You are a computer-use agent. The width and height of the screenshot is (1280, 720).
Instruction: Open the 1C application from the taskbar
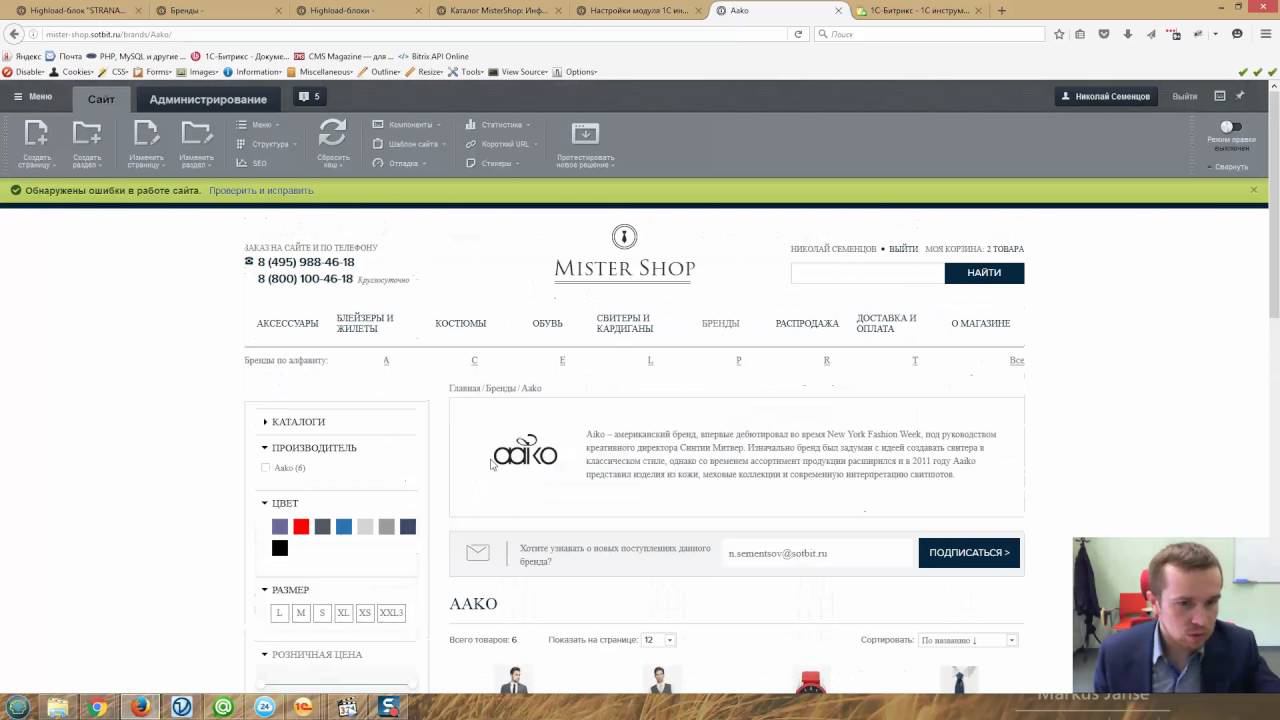[x=303, y=707]
